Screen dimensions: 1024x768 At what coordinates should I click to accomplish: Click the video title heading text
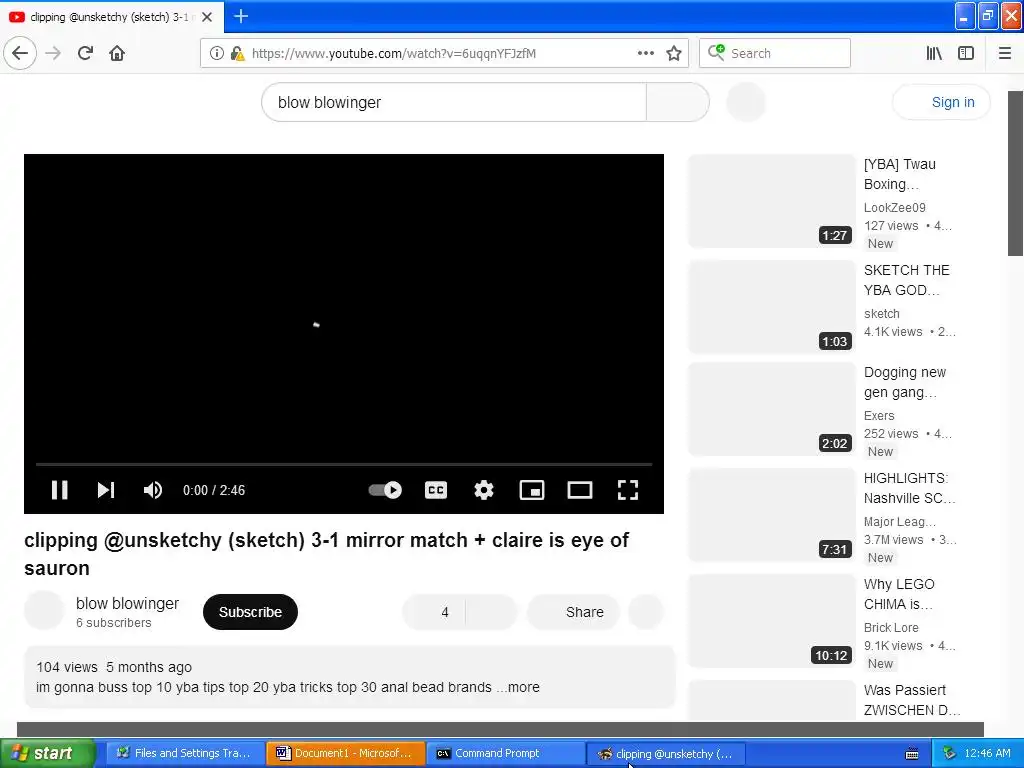click(x=327, y=554)
